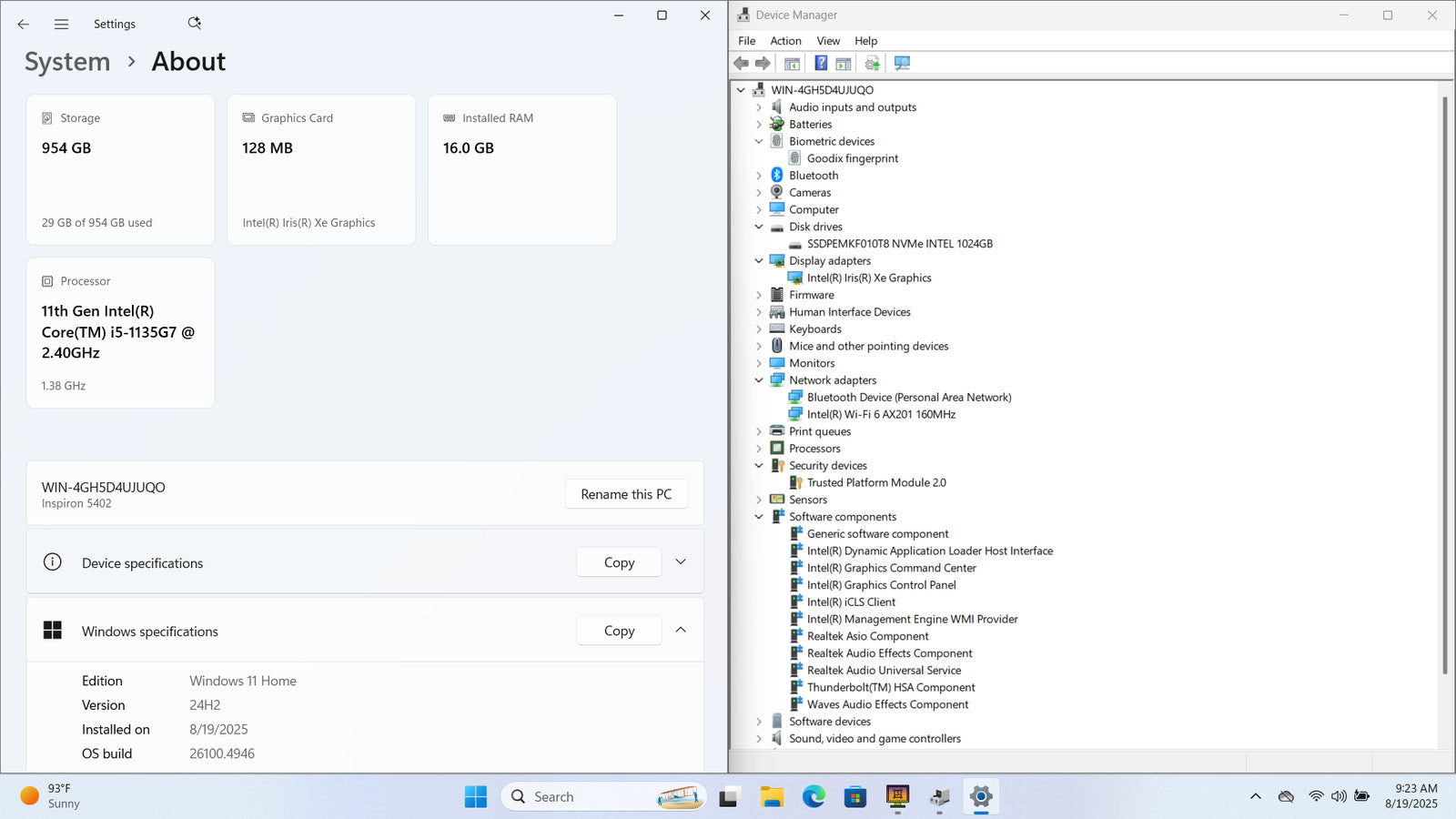Image resolution: width=1456 pixels, height=819 pixels.
Task: Collapse the Windows specifications section
Action: coord(681,631)
